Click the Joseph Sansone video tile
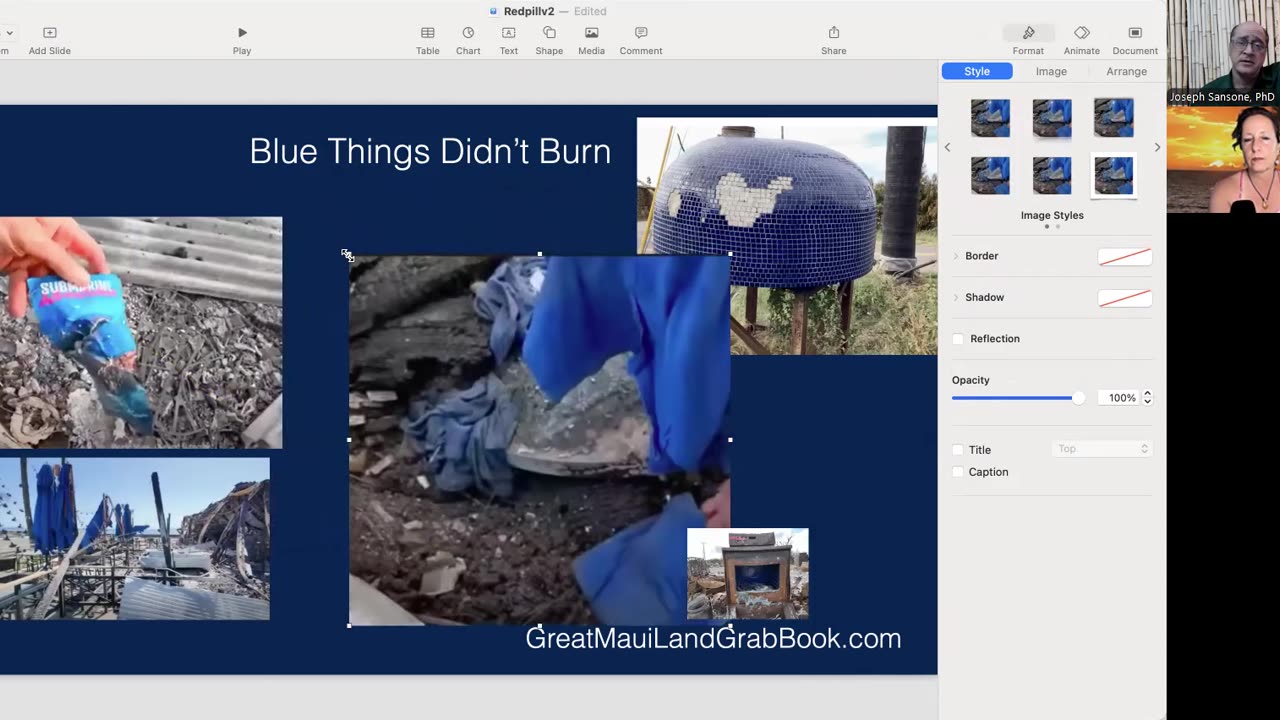Image resolution: width=1280 pixels, height=720 pixels. 1223,52
